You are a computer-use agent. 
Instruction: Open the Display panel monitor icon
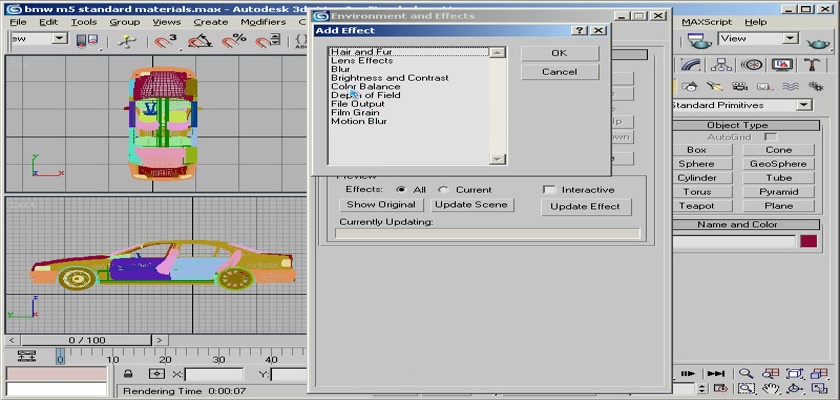(x=782, y=65)
